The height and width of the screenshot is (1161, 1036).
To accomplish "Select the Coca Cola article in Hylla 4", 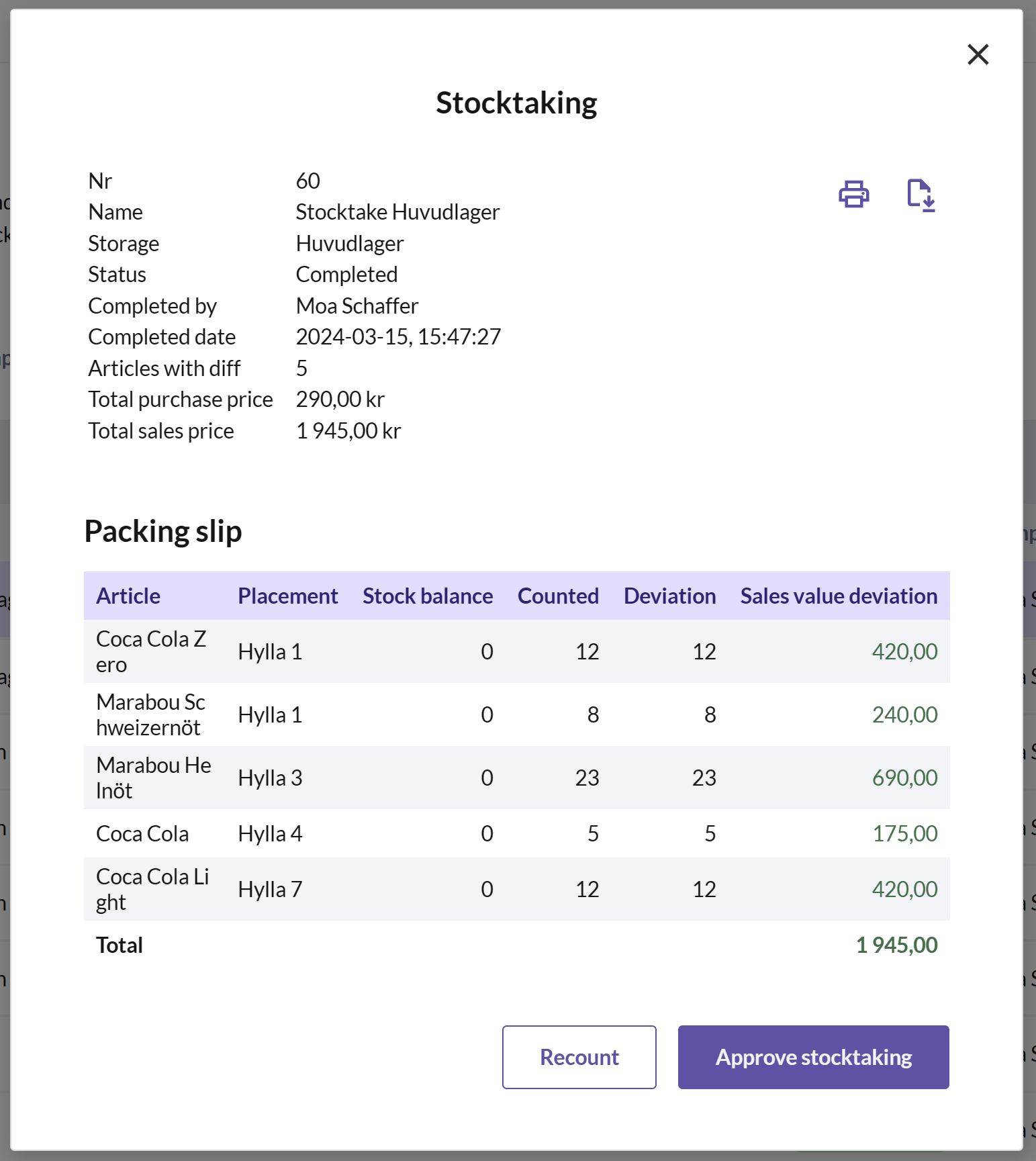I will click(x=142, y=833).
